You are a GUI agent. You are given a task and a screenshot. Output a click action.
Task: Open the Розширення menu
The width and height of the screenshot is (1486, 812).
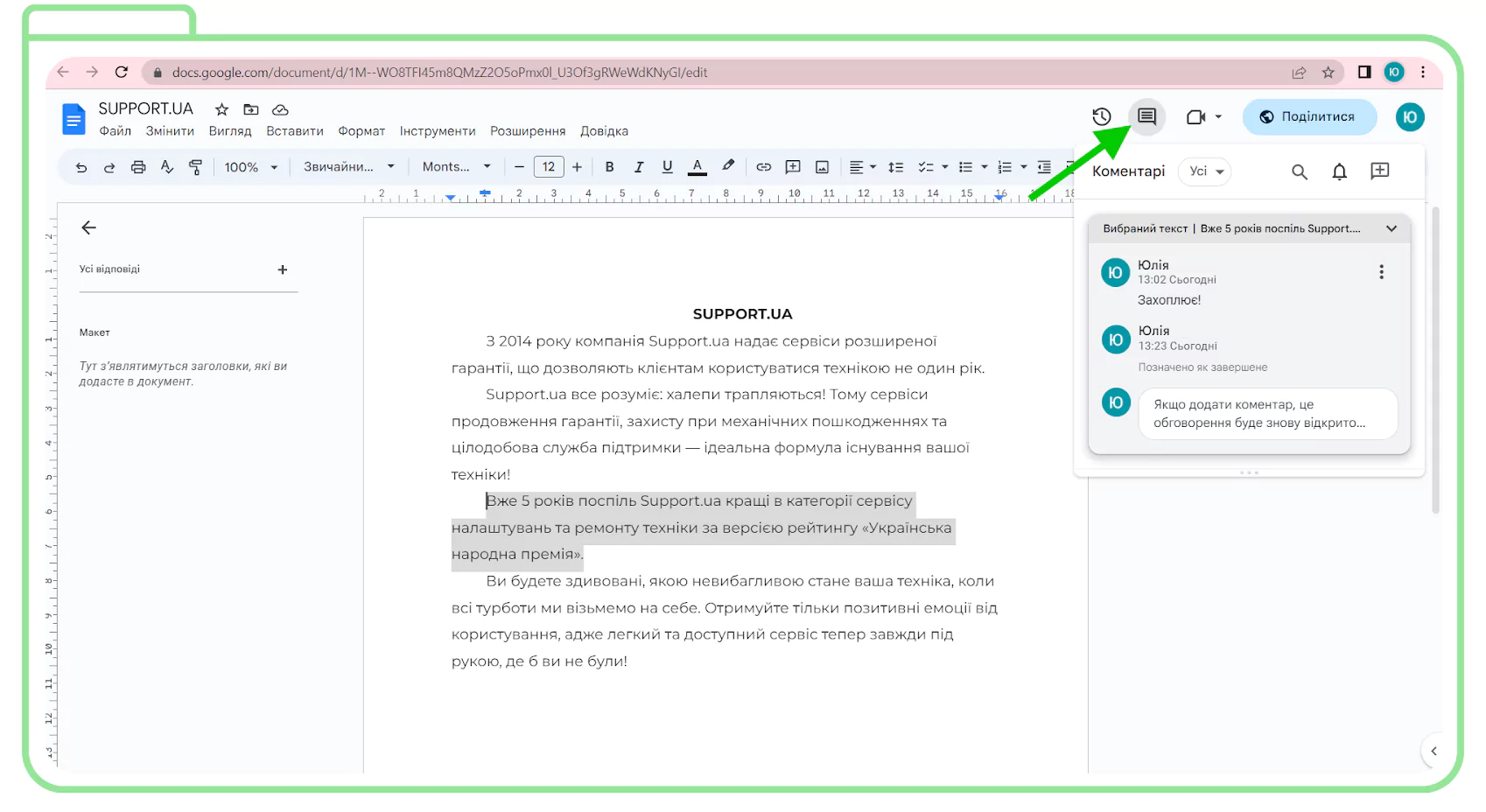(x=528, y=131)
